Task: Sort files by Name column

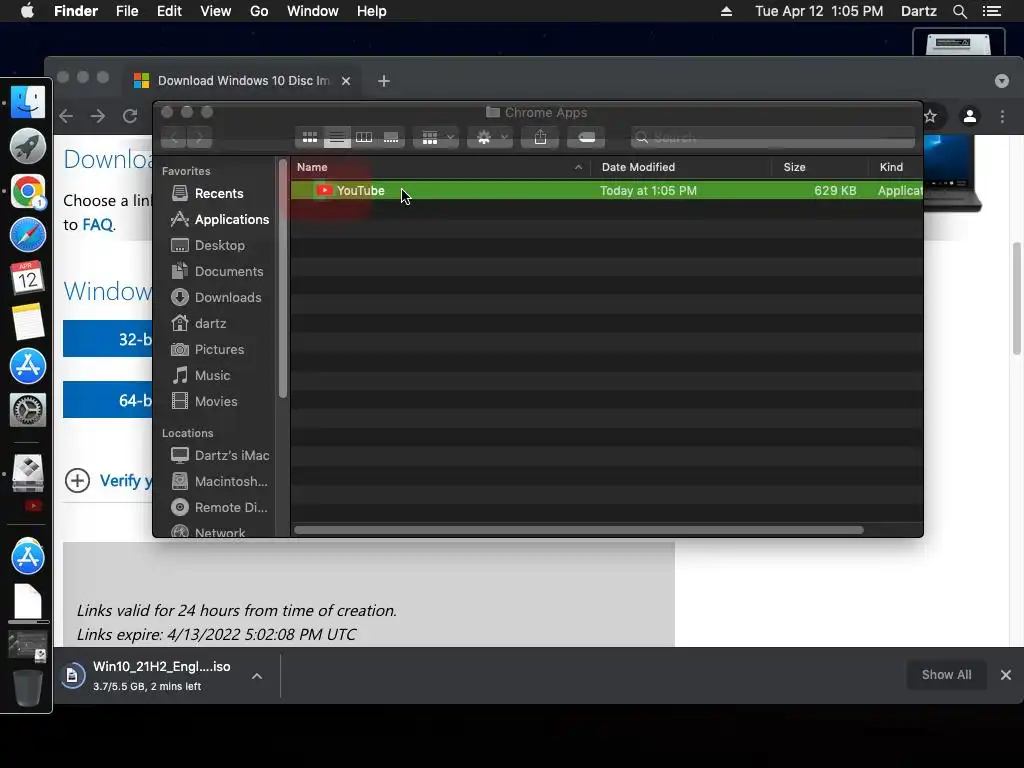Action: coord(441,167)
